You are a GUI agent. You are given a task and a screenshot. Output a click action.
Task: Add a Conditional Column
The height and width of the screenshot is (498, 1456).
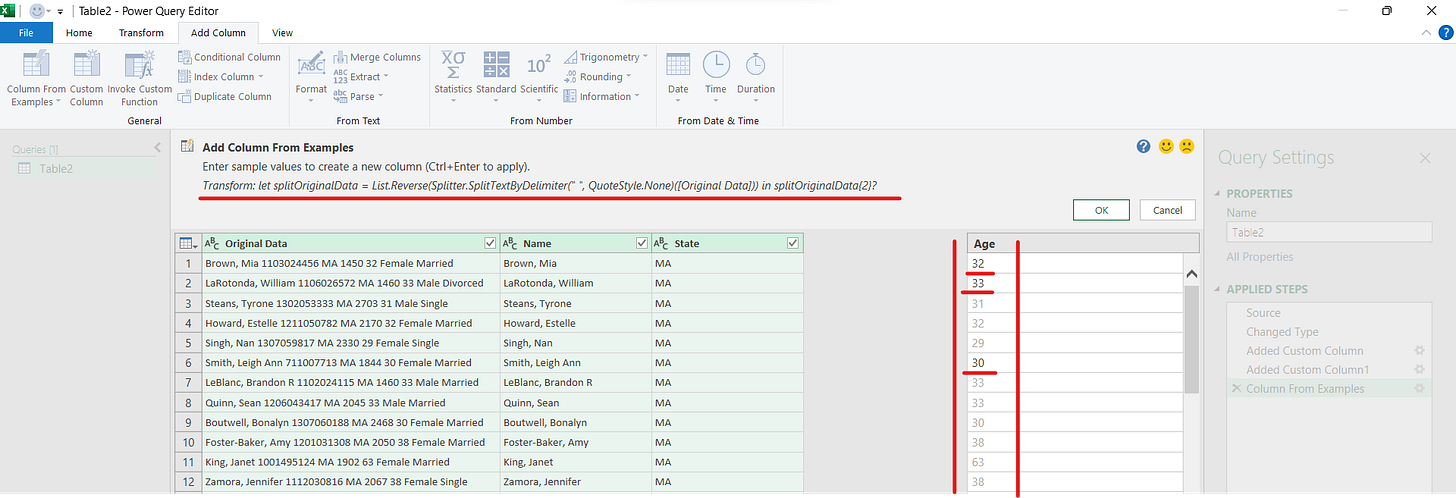tap(229, 57)
